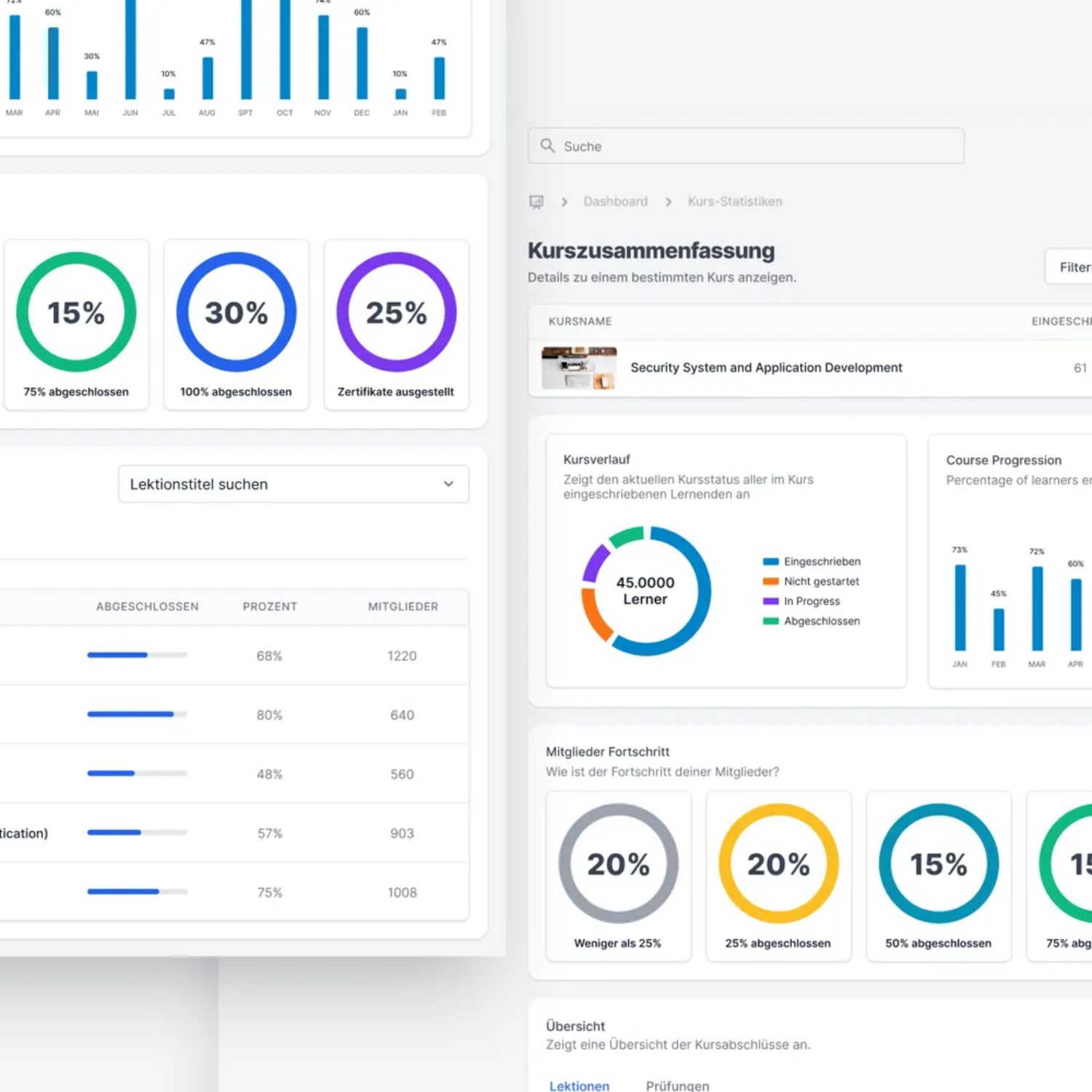1092x1092 pixels.
Task: Open the Filter button
Action: pyautogui.click(x=1069, y=267)
